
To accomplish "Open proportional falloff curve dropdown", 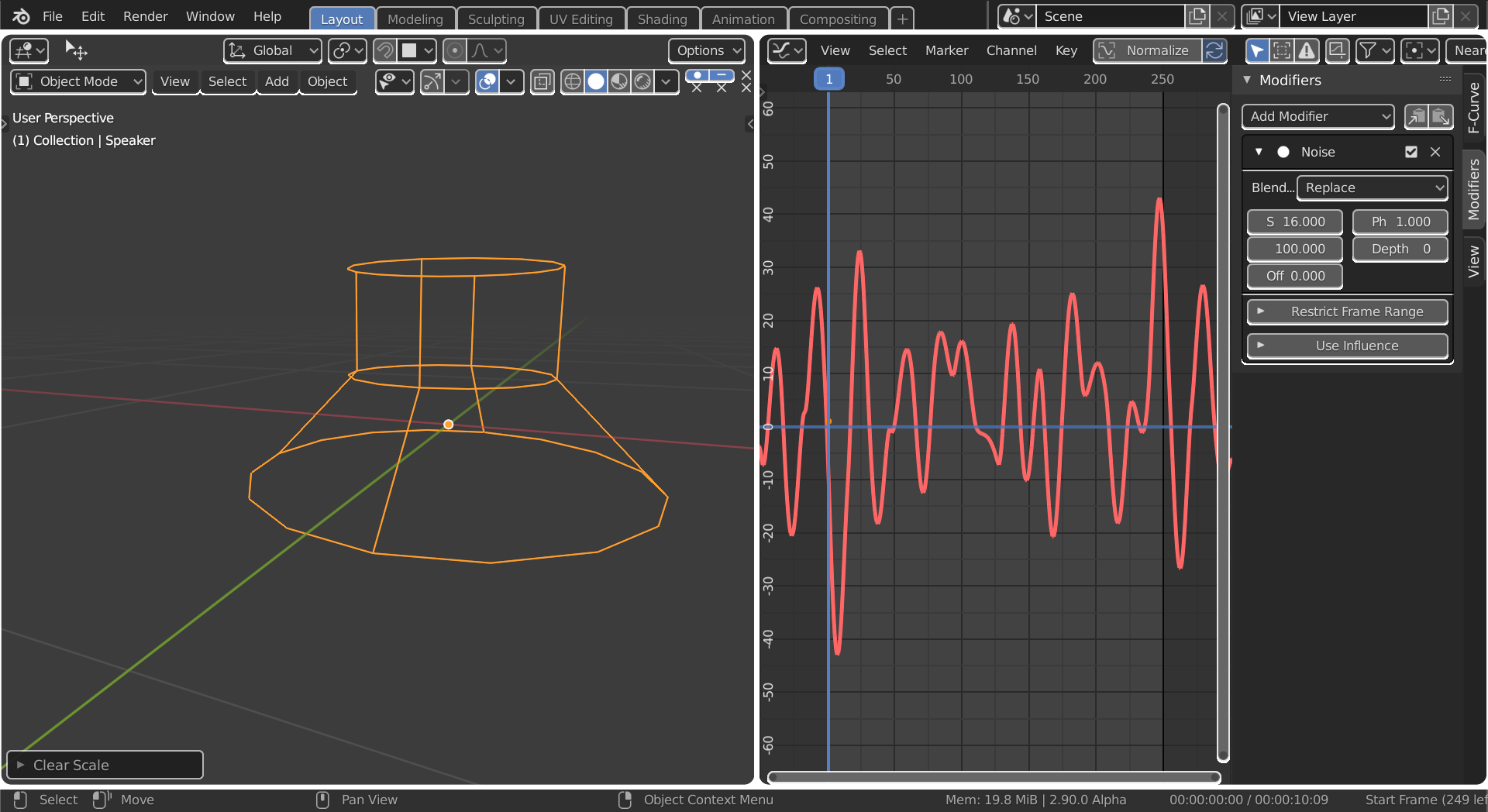I will [487, 50].
